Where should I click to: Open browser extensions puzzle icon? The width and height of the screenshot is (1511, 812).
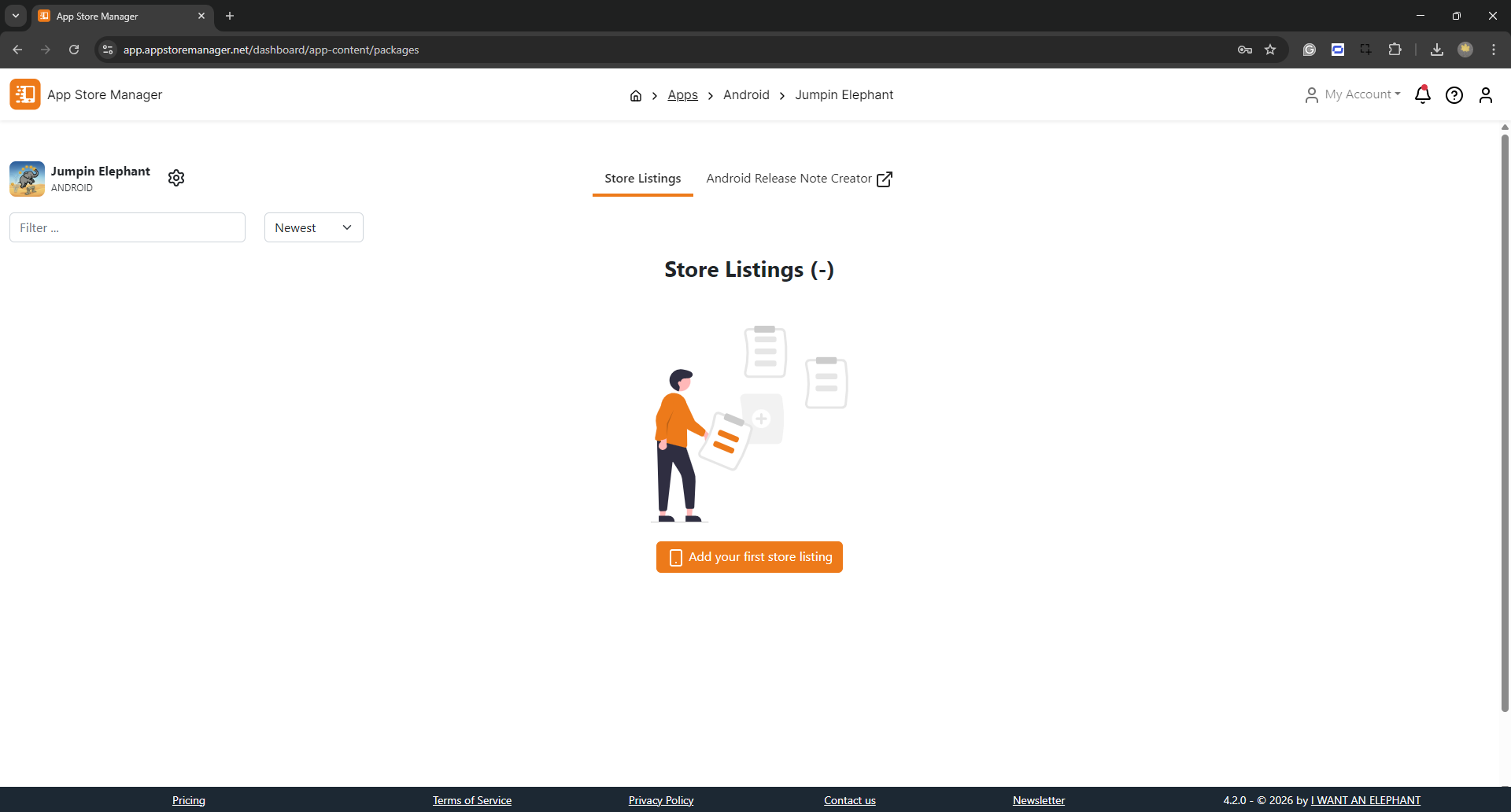[x=1395, y=50]
